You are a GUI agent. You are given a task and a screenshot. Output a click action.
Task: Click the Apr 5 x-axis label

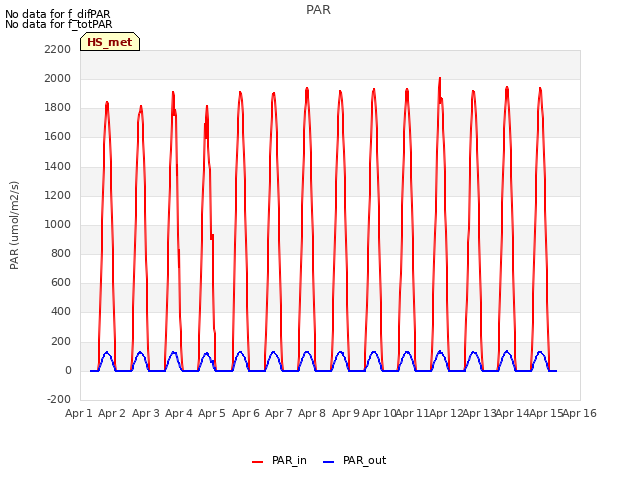[212, 413]
